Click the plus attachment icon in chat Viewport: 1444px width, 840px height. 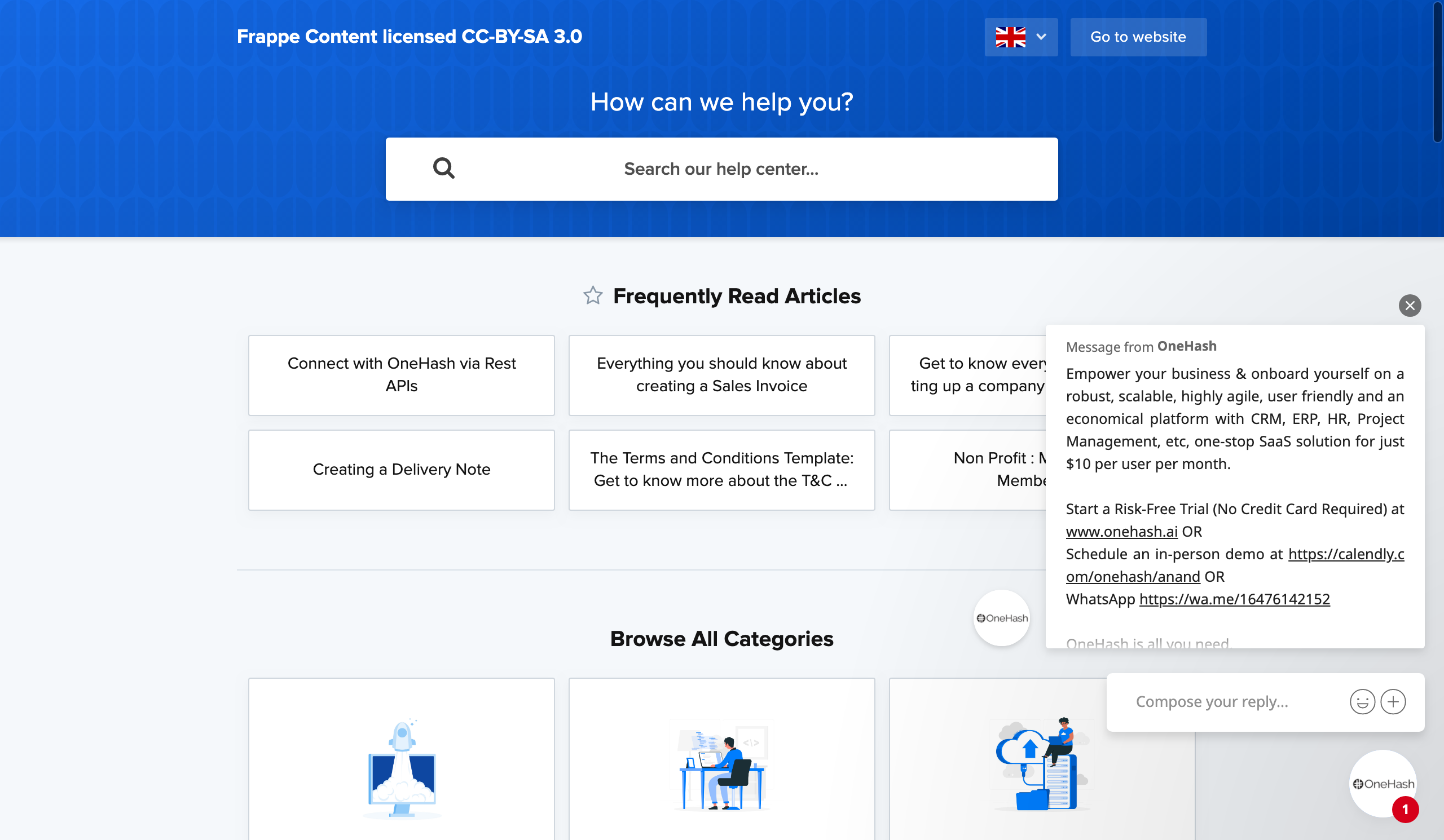[x=1393, y=702]
